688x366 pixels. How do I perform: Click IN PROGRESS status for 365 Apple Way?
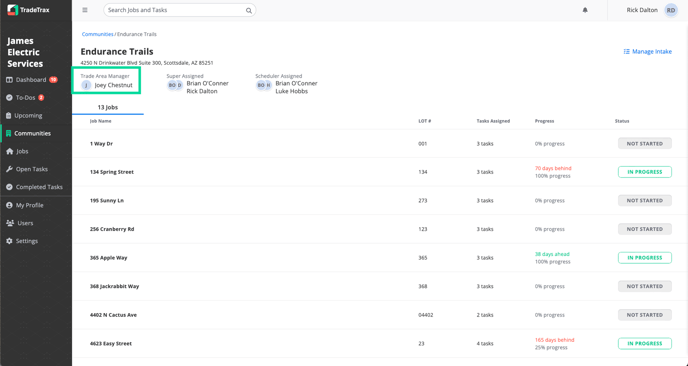645,258
